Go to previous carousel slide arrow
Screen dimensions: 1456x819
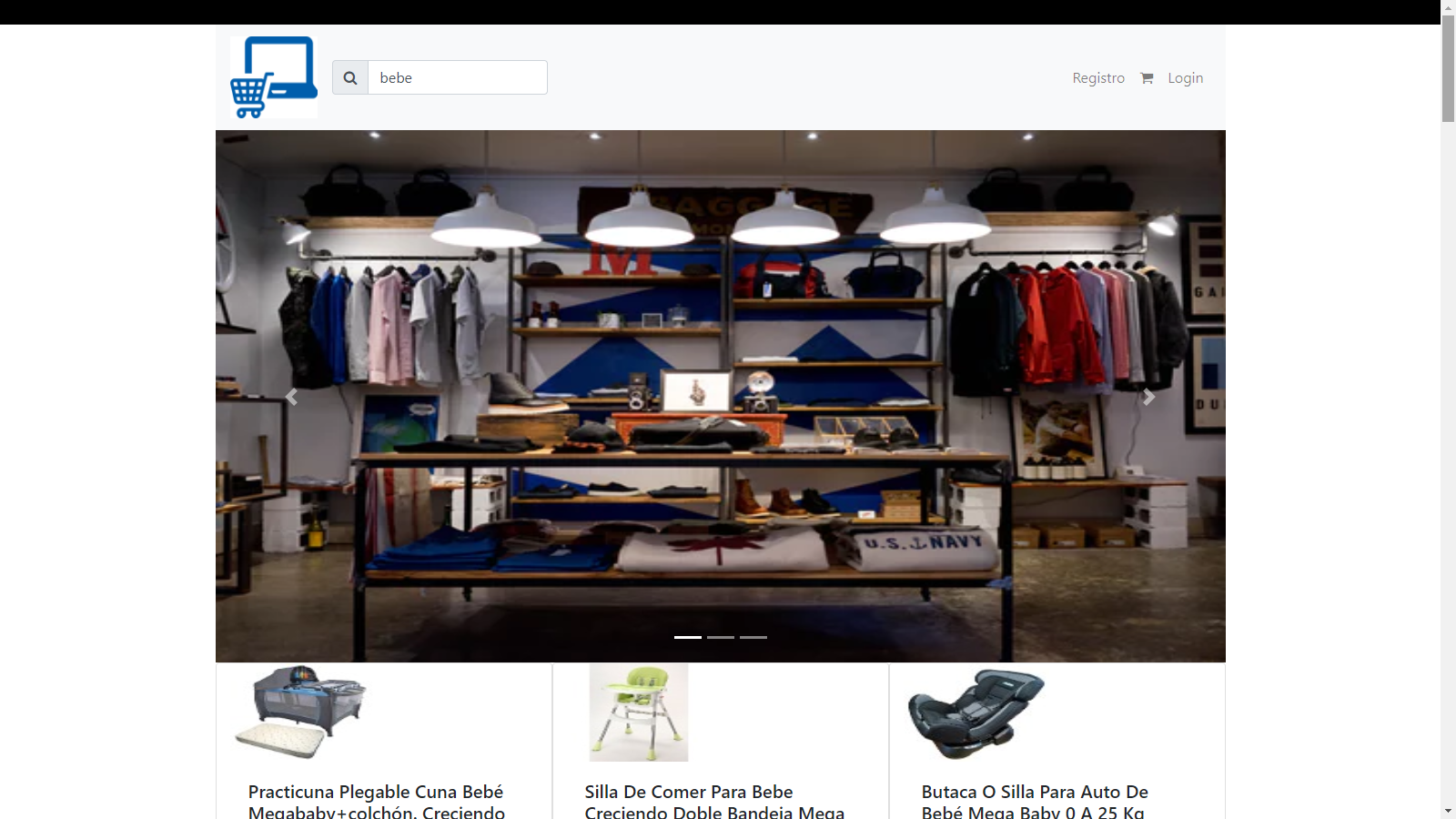point(291,397)
